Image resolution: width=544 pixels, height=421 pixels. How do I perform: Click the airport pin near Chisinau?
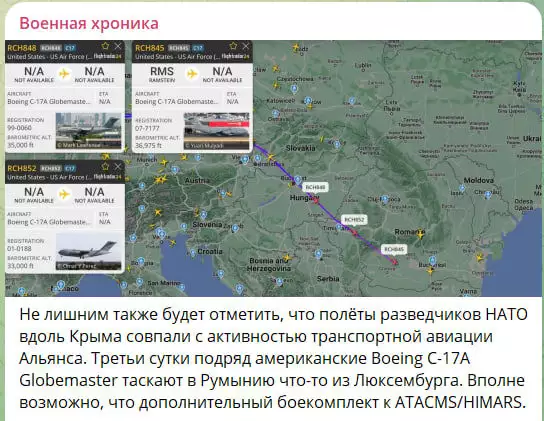tap(488, 194)
